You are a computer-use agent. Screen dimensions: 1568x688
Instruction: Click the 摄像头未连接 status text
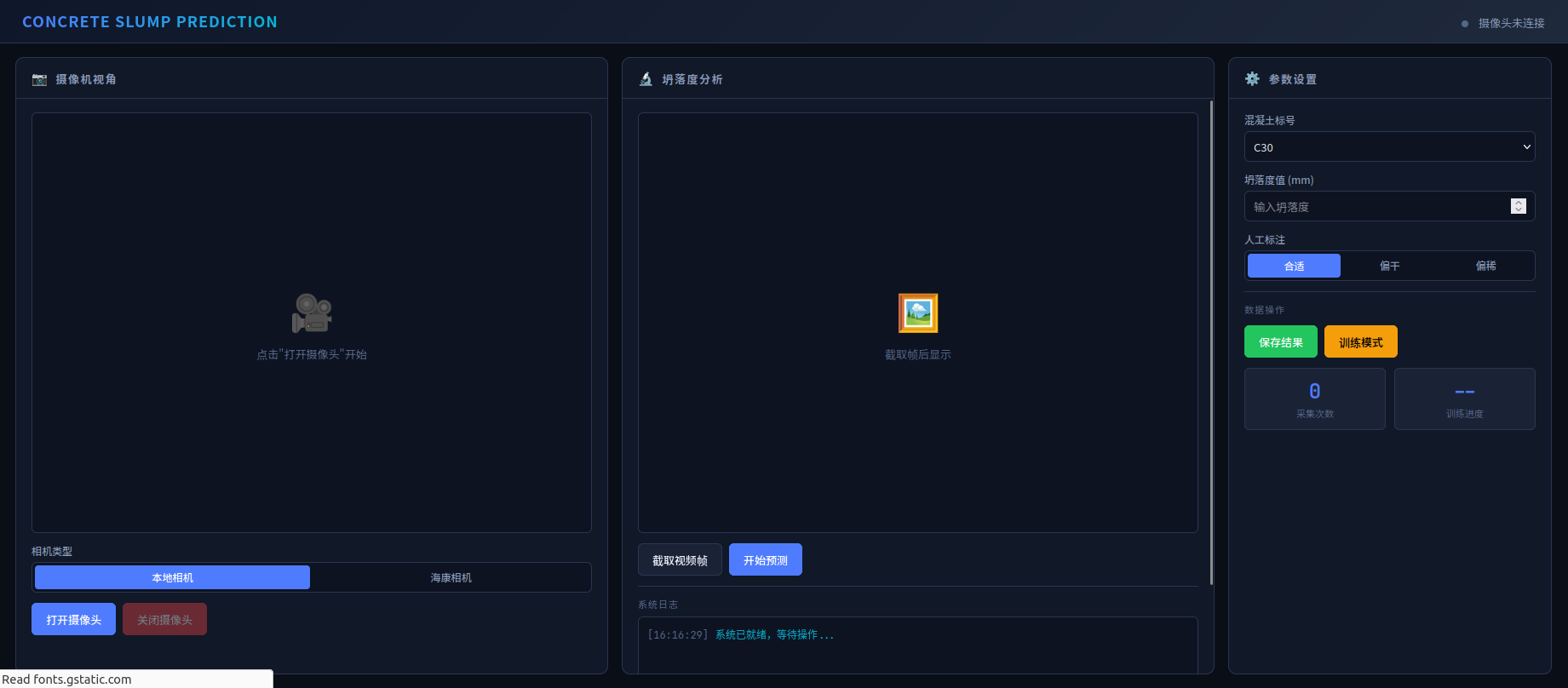1511,24
